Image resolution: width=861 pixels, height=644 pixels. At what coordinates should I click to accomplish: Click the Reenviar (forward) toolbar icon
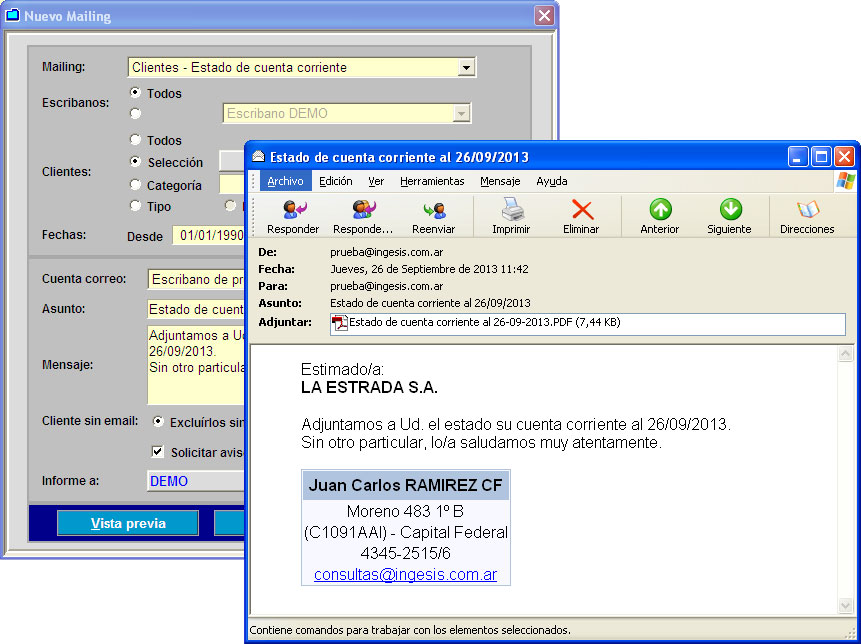point(434,217)
